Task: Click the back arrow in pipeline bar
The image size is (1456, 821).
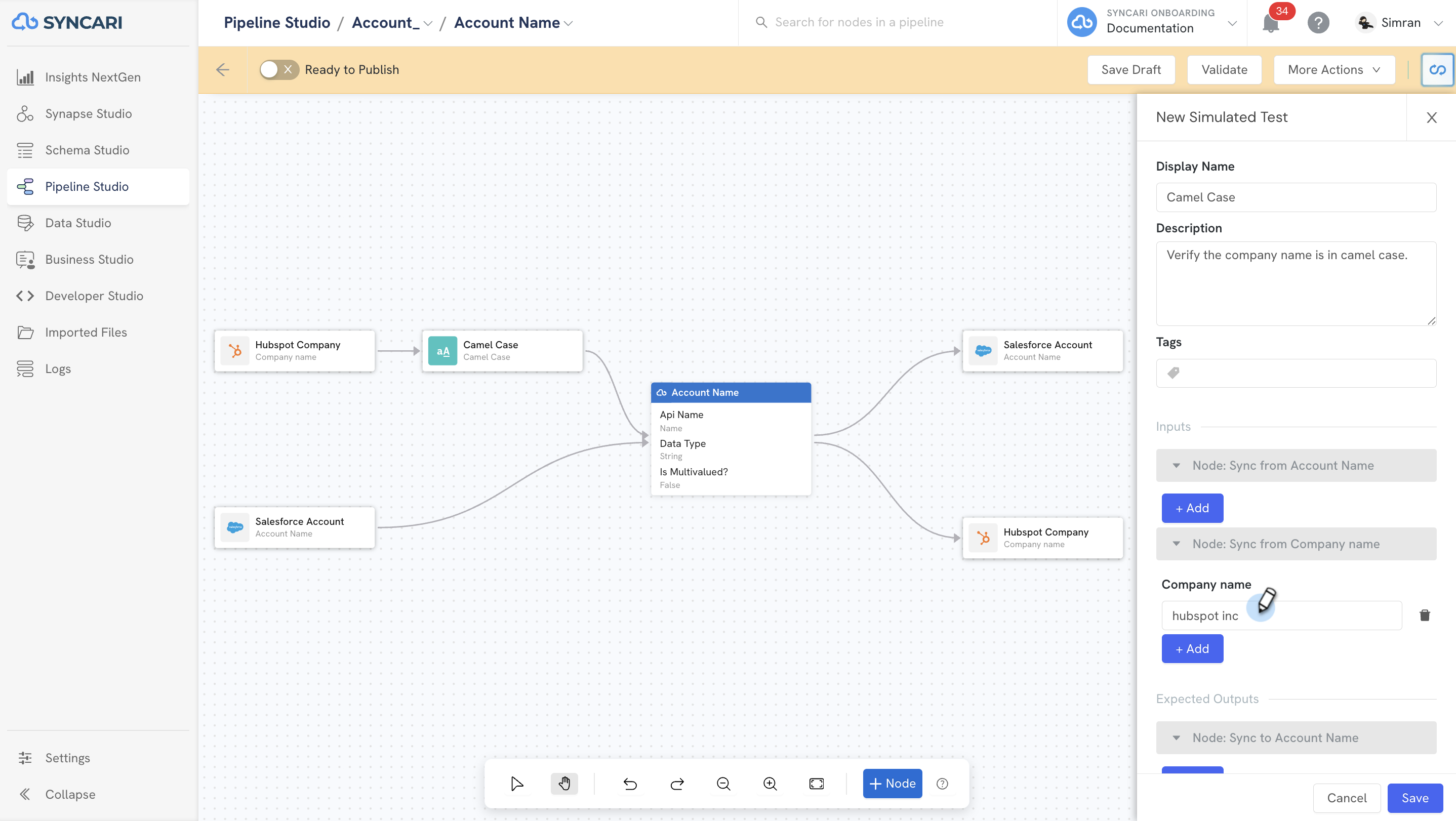Action: pos(223,69)
